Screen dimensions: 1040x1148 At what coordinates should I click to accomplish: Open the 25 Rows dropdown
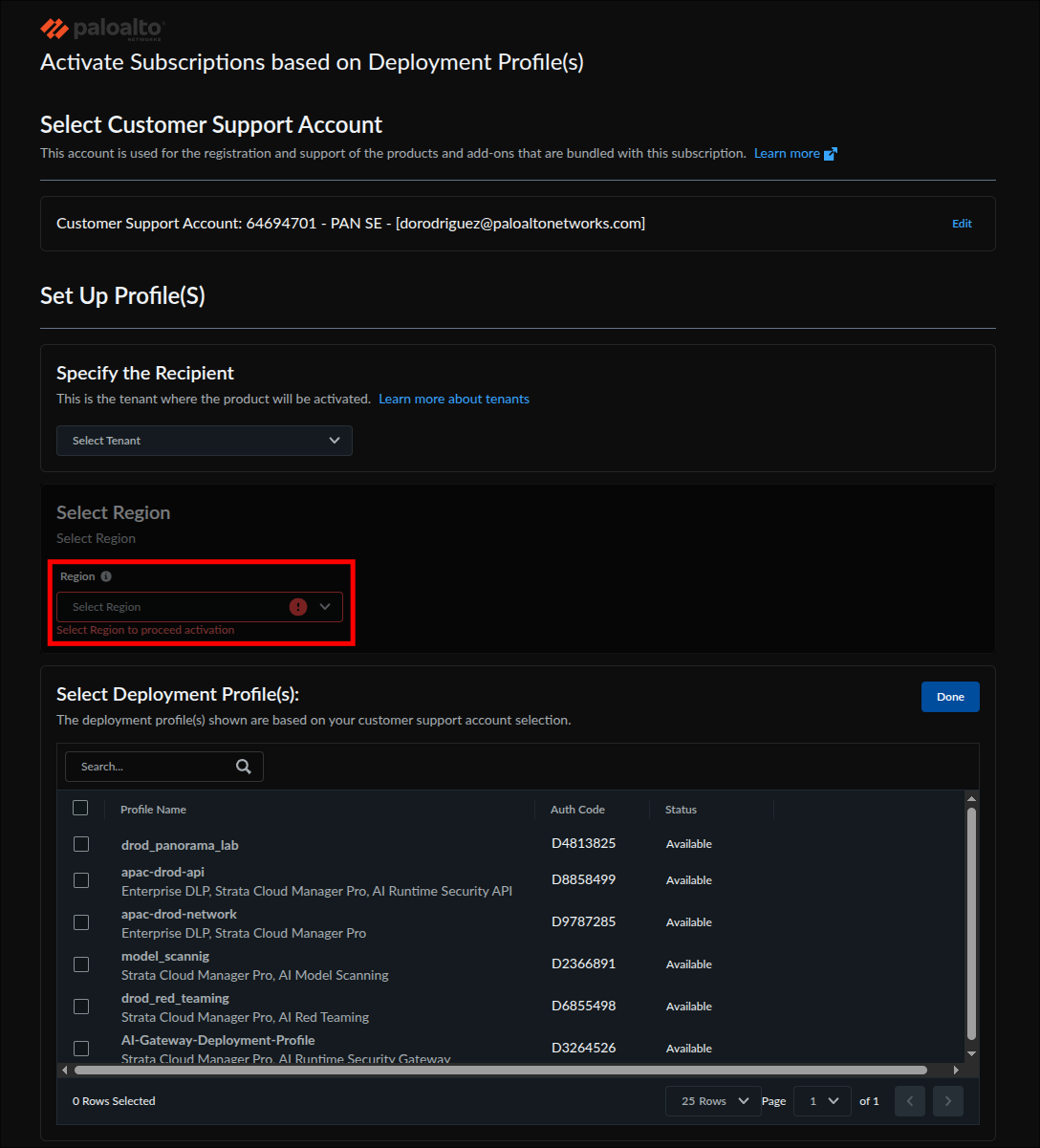[713, 1101]
